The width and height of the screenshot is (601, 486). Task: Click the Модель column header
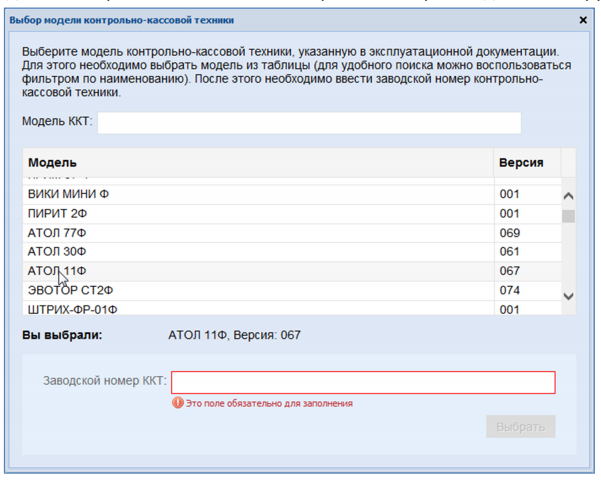point(258,163)
